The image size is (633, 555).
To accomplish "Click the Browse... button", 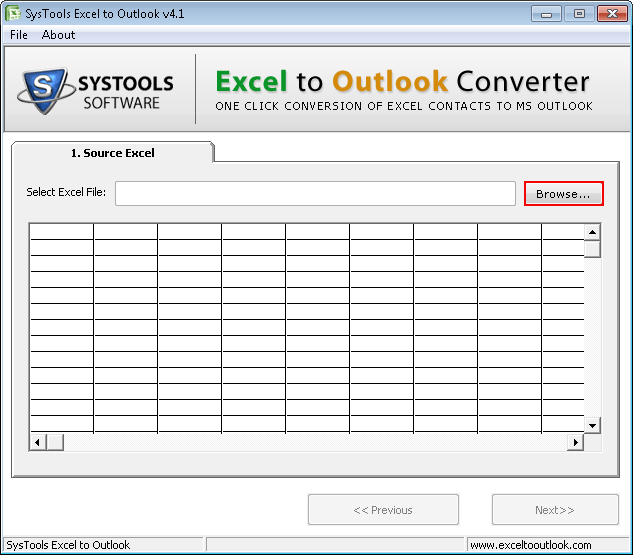I will tap(564, 194).
